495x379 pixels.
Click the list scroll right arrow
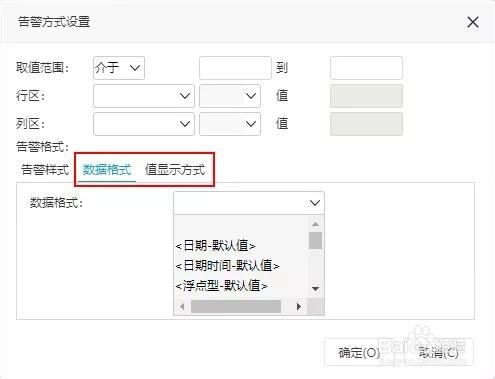(x=299, y=306)
